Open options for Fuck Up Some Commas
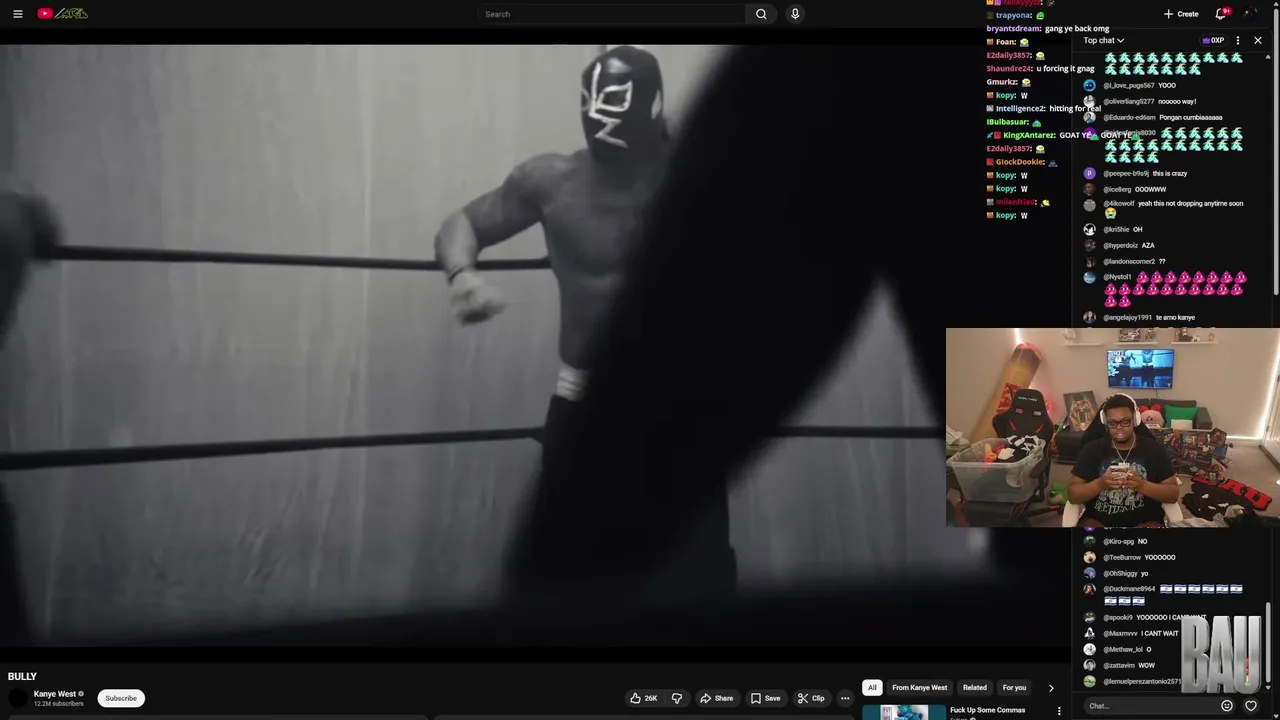Viewport: 1280px width, 720px height. coord(1059,712)
